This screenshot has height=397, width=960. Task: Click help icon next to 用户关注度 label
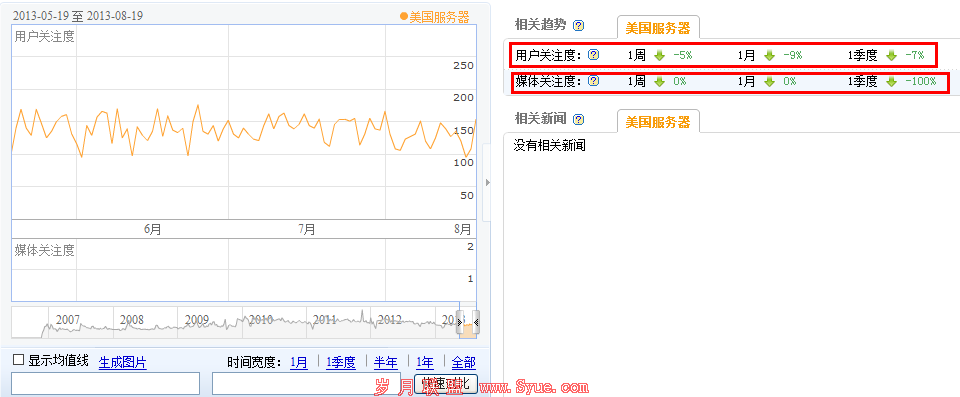(x=593, y=55)
